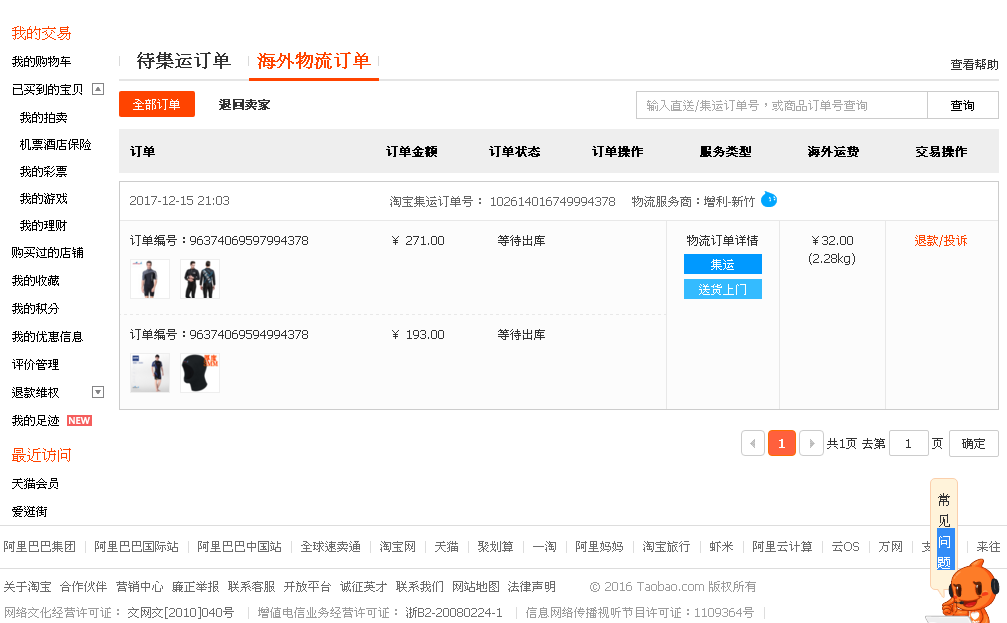
Task: Click 廉正举报 footer link
Action: click(195, 586)
